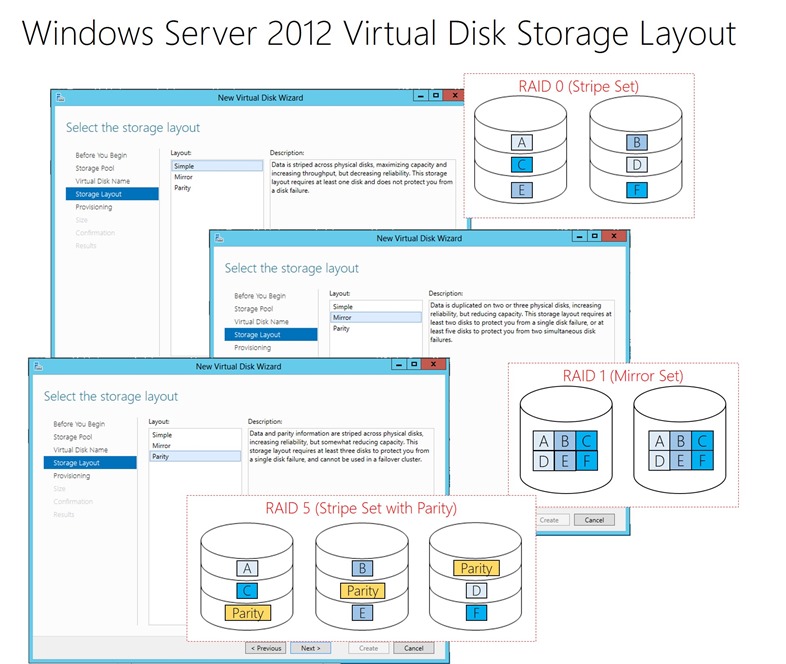Go to Provisioning step in middle wizard
Viewport: 786px width, 664px height.
tap(252, 347)
